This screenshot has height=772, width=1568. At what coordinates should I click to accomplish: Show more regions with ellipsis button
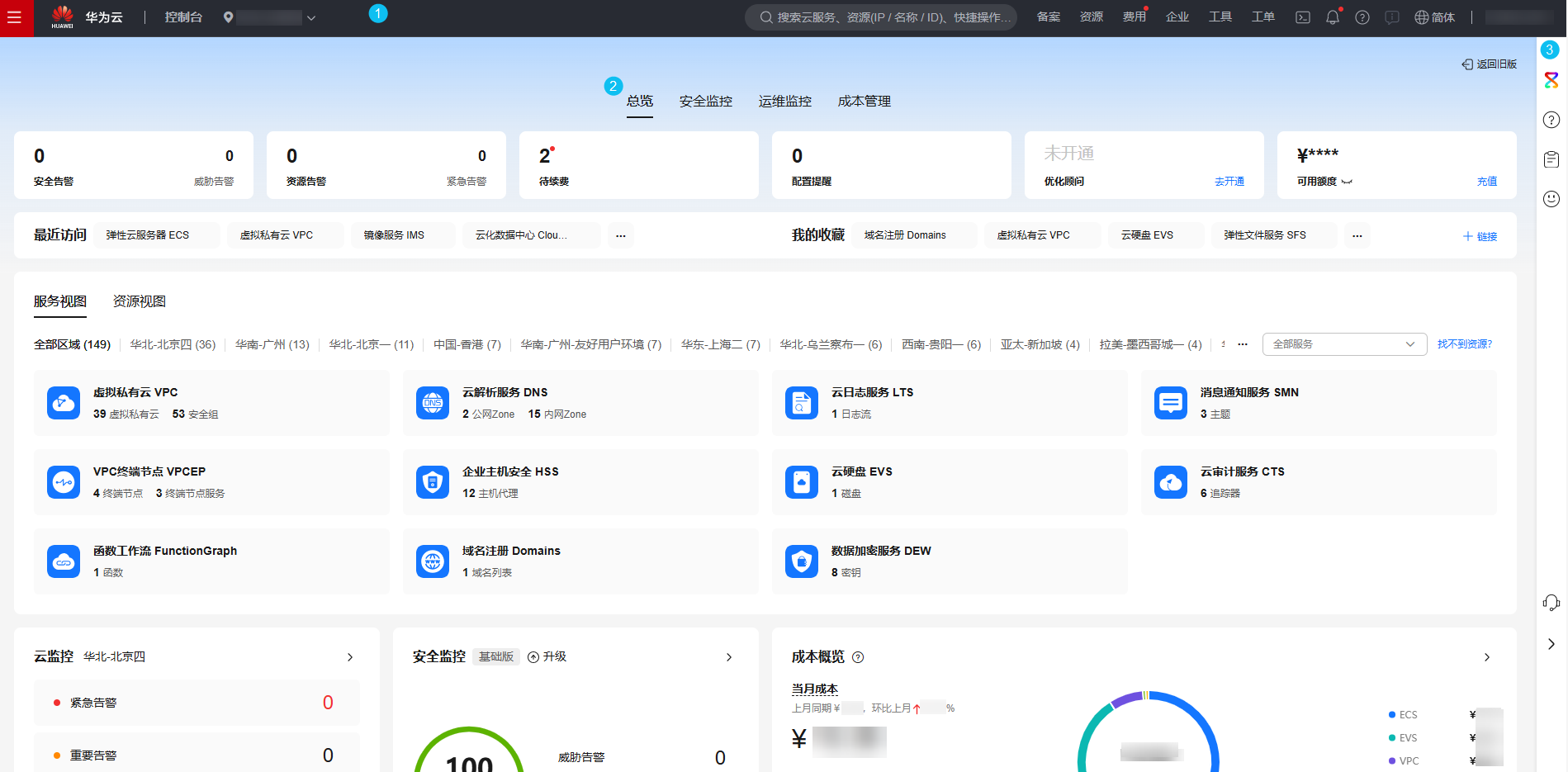click(1243, 344)
